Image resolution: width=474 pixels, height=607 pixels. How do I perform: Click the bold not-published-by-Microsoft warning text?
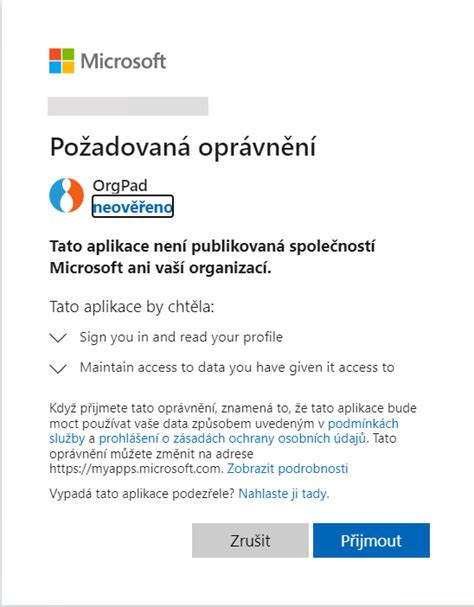[x=212, y=257]
